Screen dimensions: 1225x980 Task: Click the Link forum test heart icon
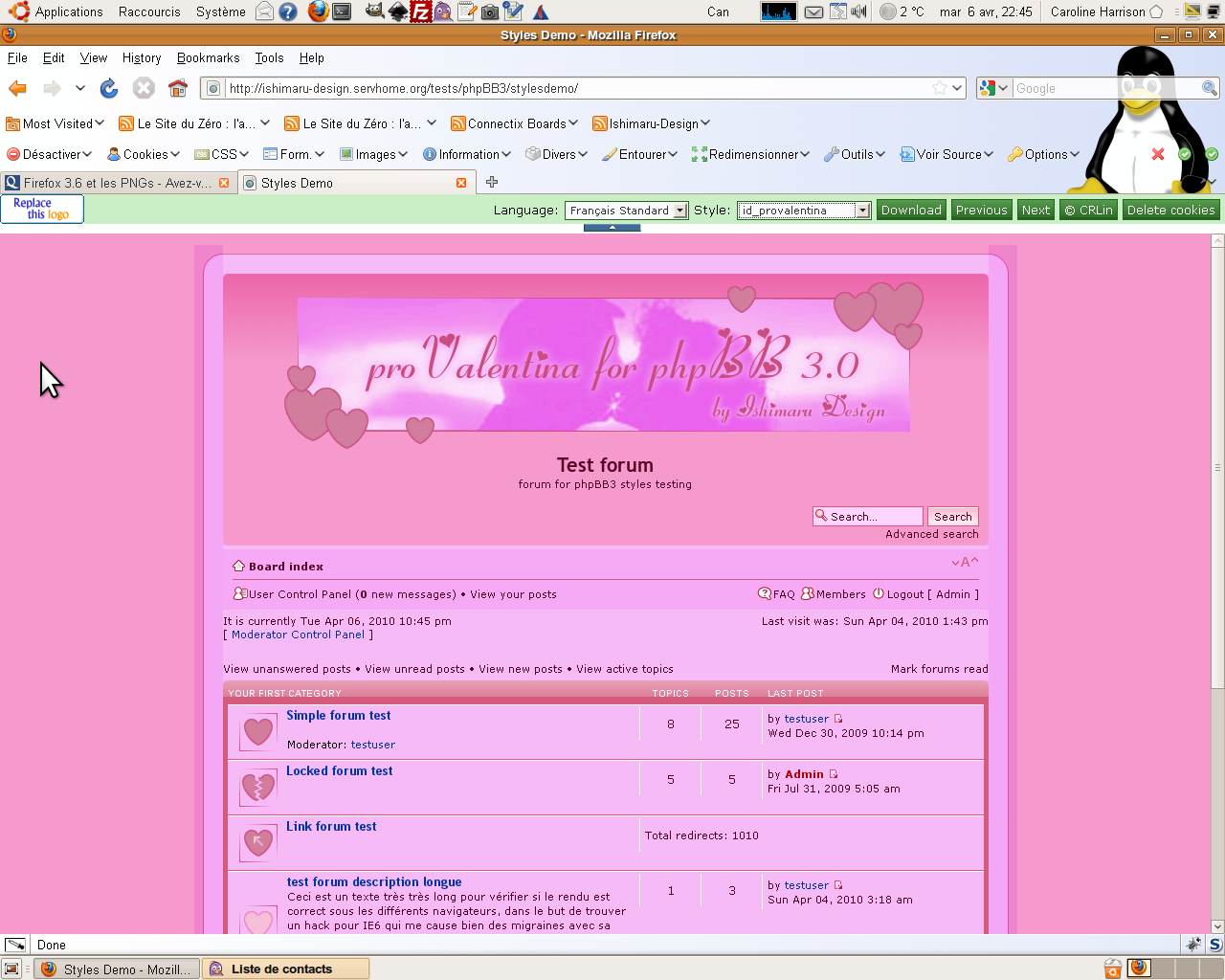[258, 843]
